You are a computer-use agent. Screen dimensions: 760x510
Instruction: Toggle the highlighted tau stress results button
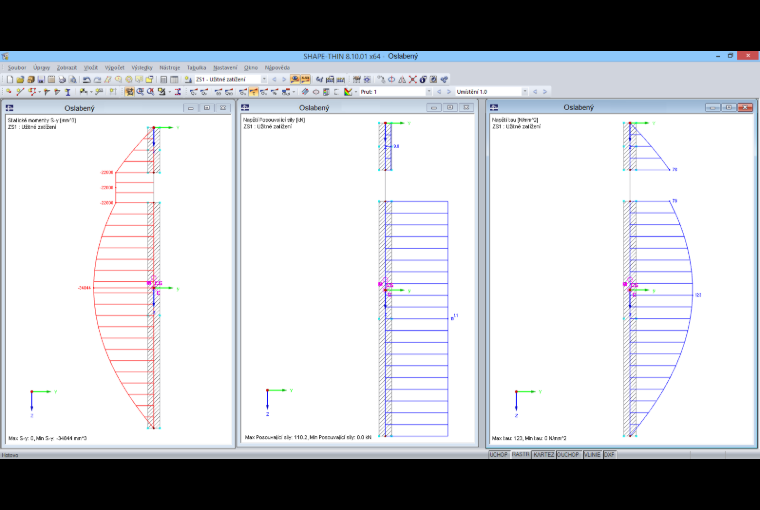(x=253, y=92)
